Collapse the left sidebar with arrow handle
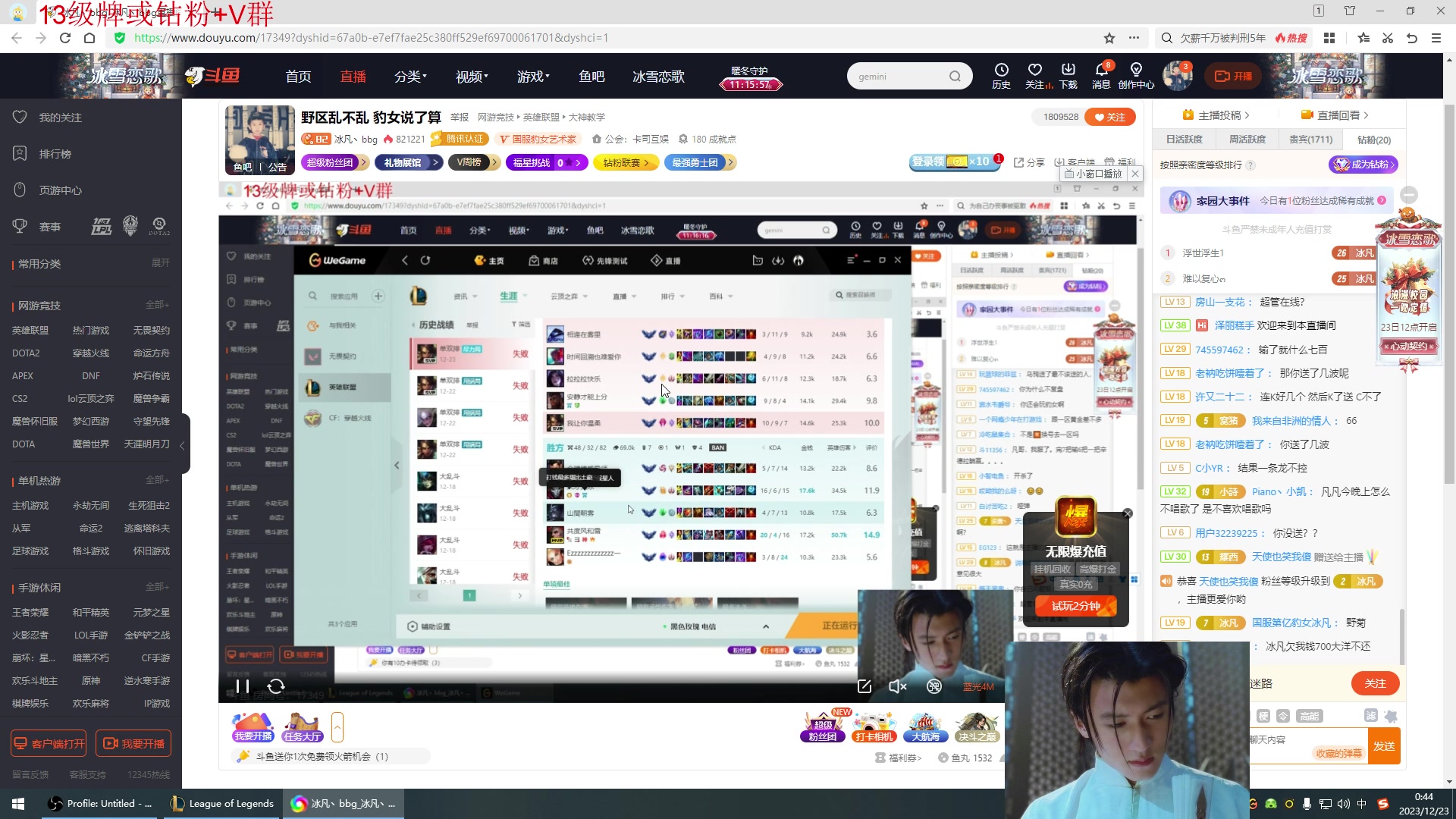Viewport: 1456px width, 819px height. pos(183,445)
